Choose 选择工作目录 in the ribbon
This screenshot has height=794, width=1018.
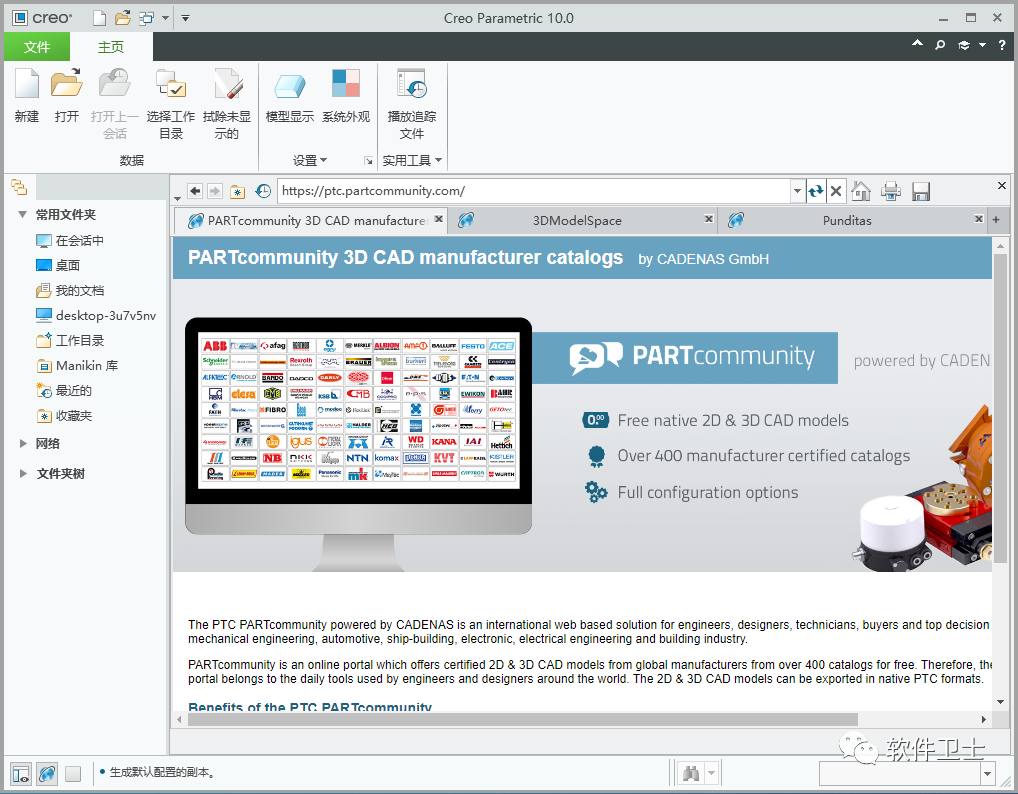click(171, 104)
